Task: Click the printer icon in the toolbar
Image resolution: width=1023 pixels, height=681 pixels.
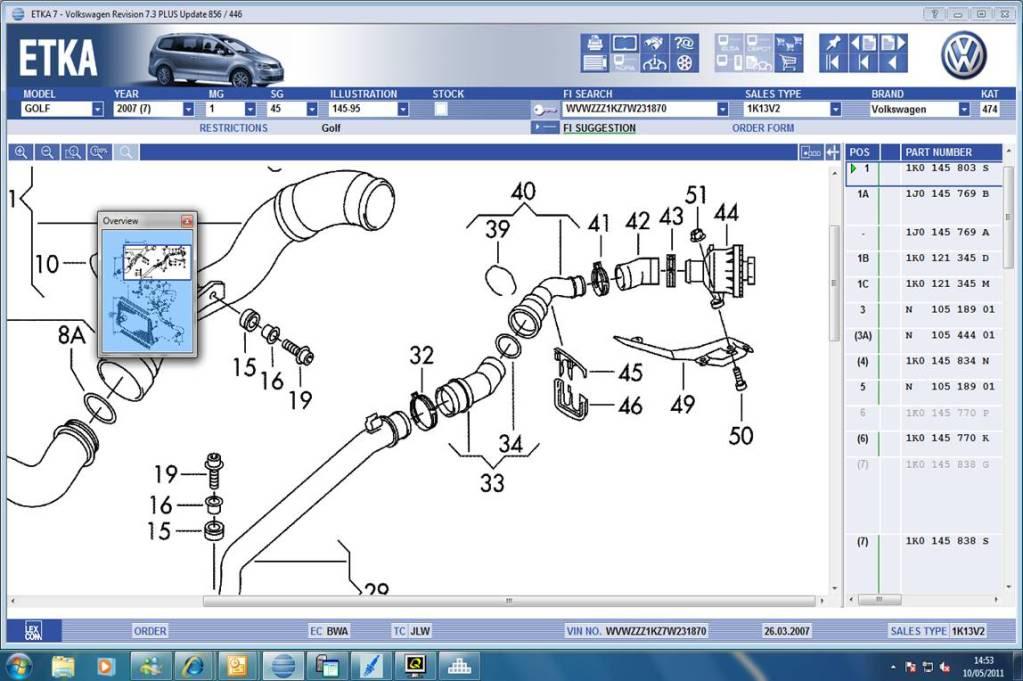Action: tap(594, 44)
